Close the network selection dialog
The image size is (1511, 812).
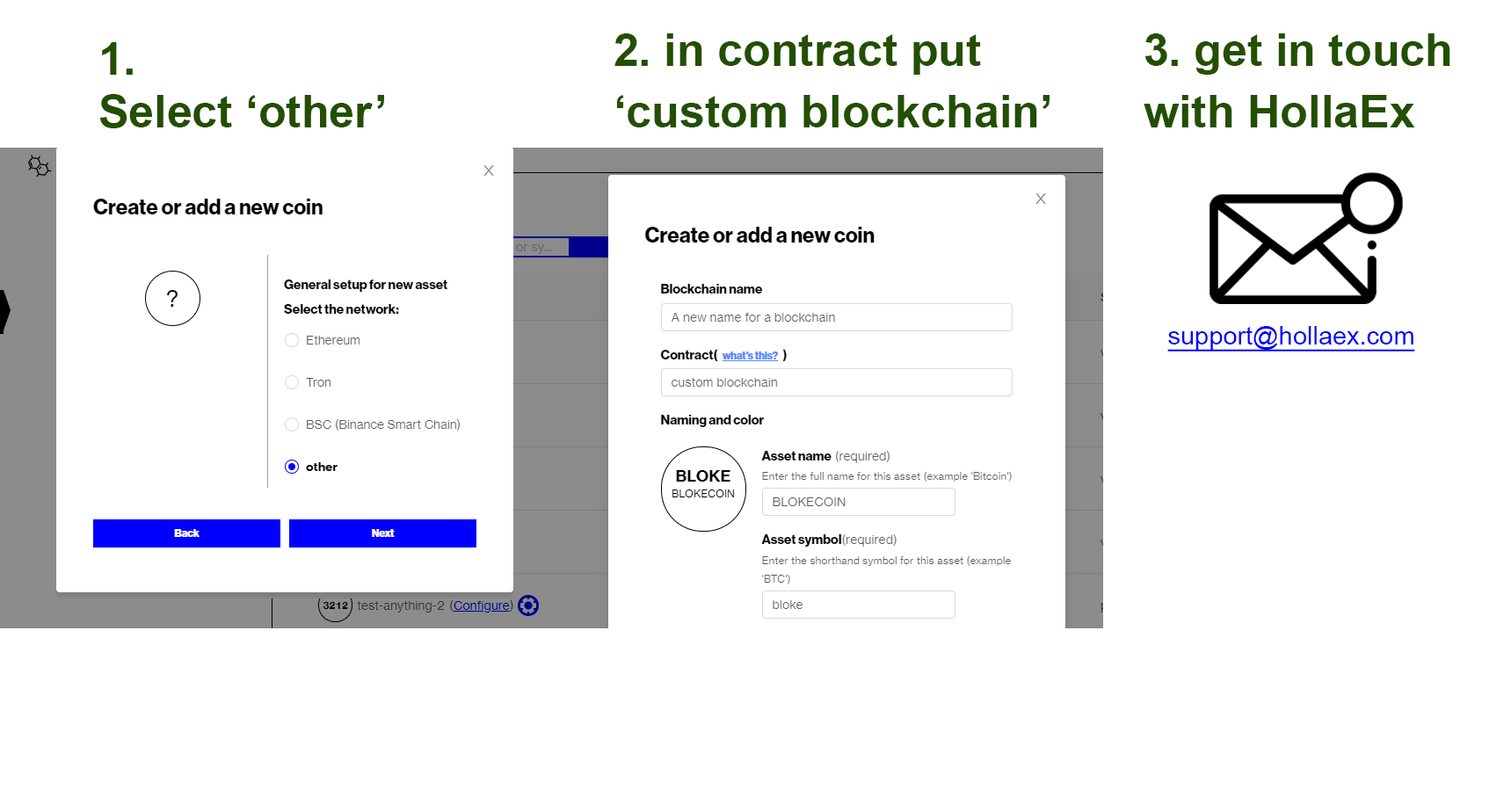[x=489, y=170]
